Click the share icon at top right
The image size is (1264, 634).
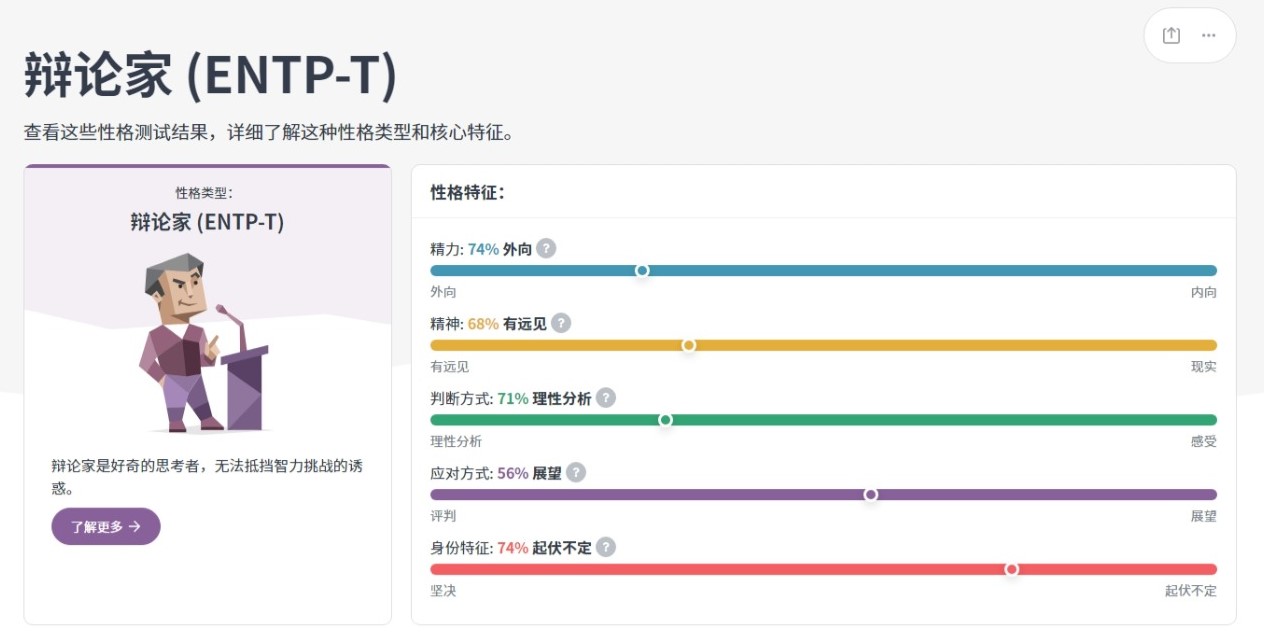[1171, 35]
